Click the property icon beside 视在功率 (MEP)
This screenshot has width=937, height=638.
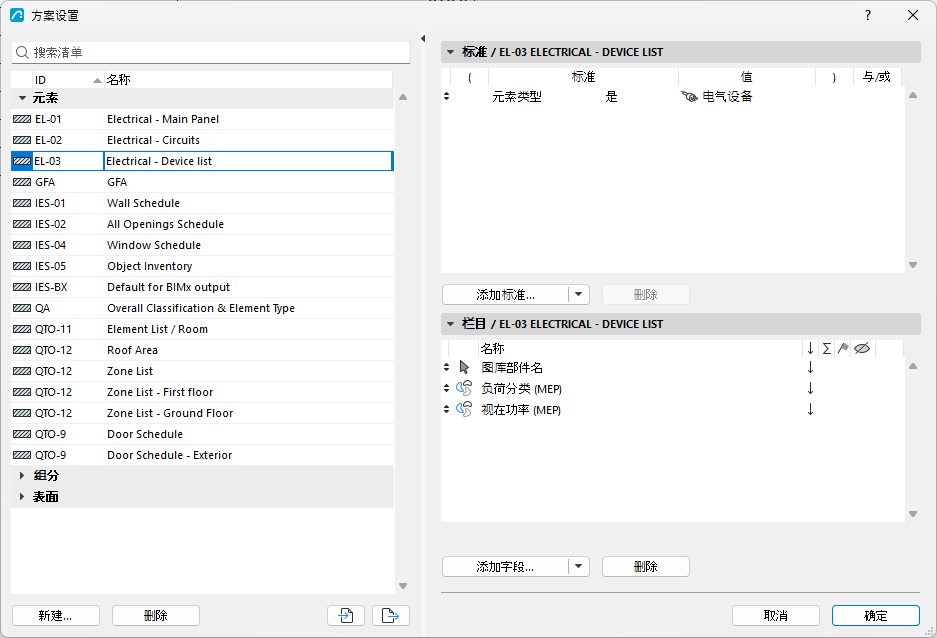pos(464,409)
